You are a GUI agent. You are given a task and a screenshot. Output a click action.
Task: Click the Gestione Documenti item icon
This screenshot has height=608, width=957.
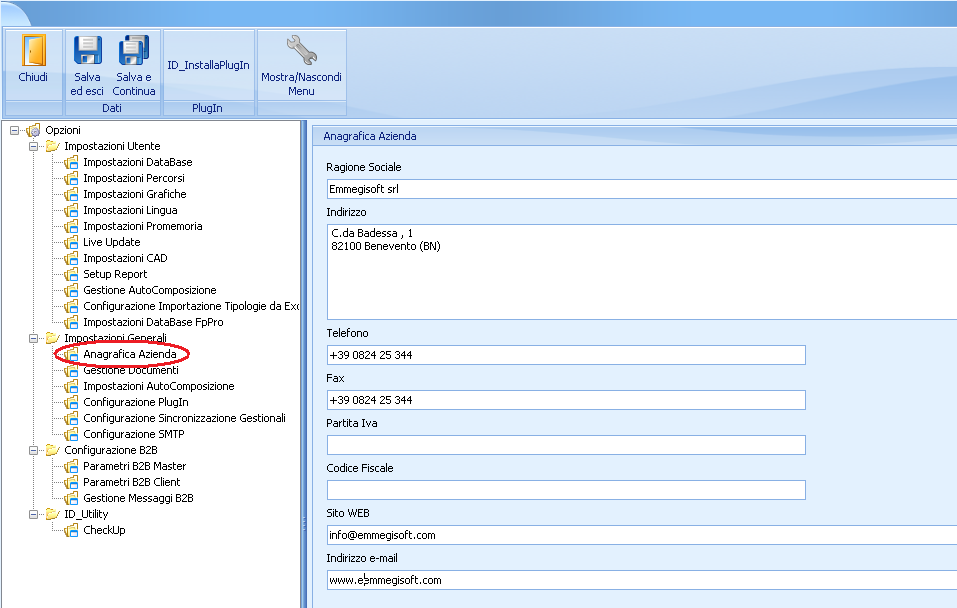point(71,370)
